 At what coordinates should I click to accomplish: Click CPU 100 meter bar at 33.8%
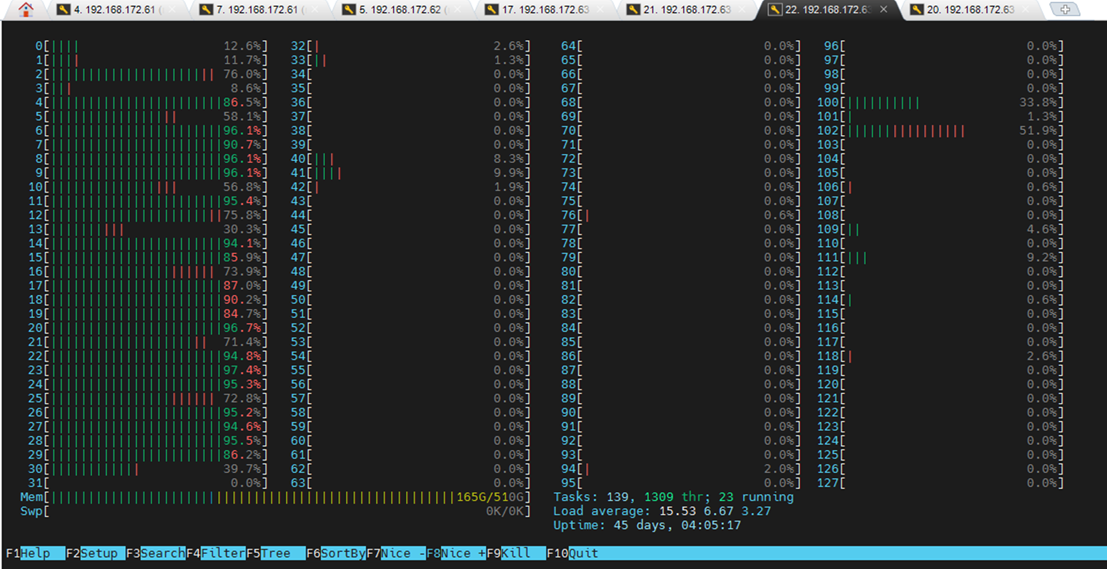[x=940, y=102]
